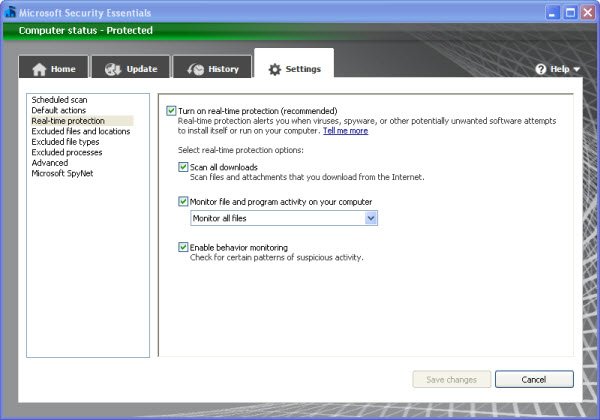Click 'Check for certain patterns of suspicious activity' text
Viewport: 600px width, 420px height.
[x=276, y=257]
